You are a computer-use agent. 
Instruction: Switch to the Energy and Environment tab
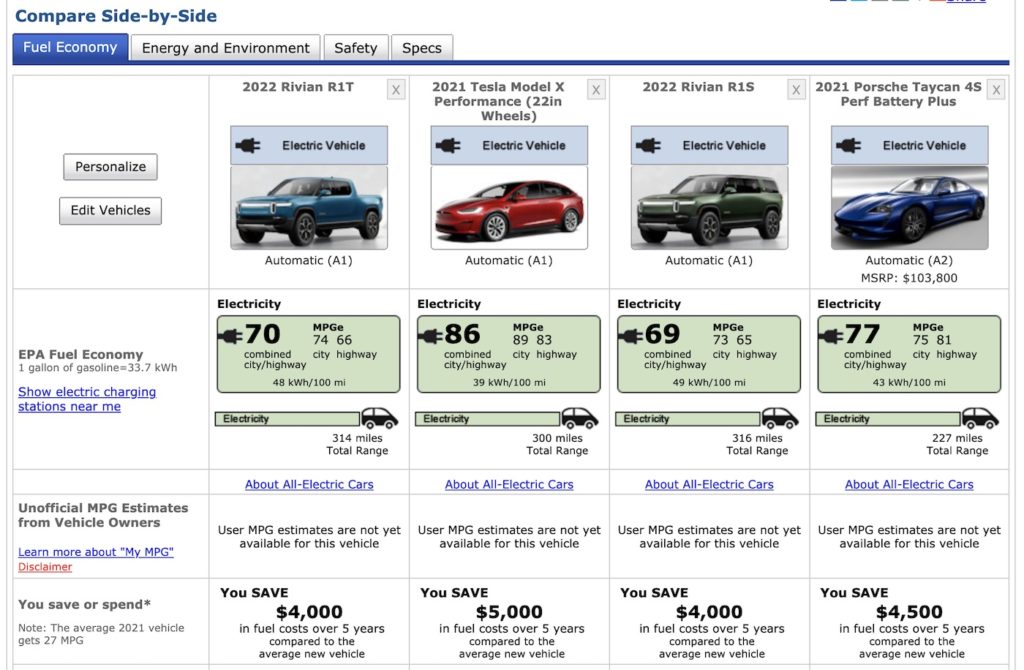click(225, 48)
